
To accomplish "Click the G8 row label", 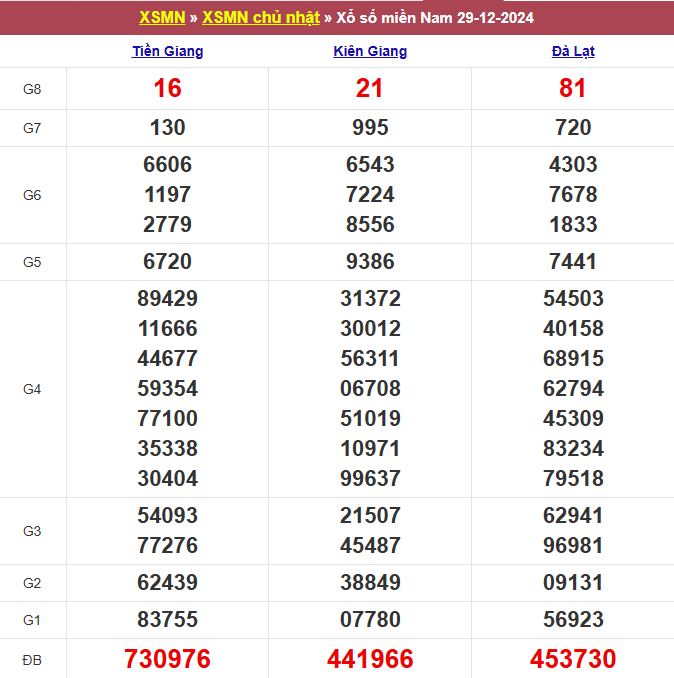I will 33,89.
